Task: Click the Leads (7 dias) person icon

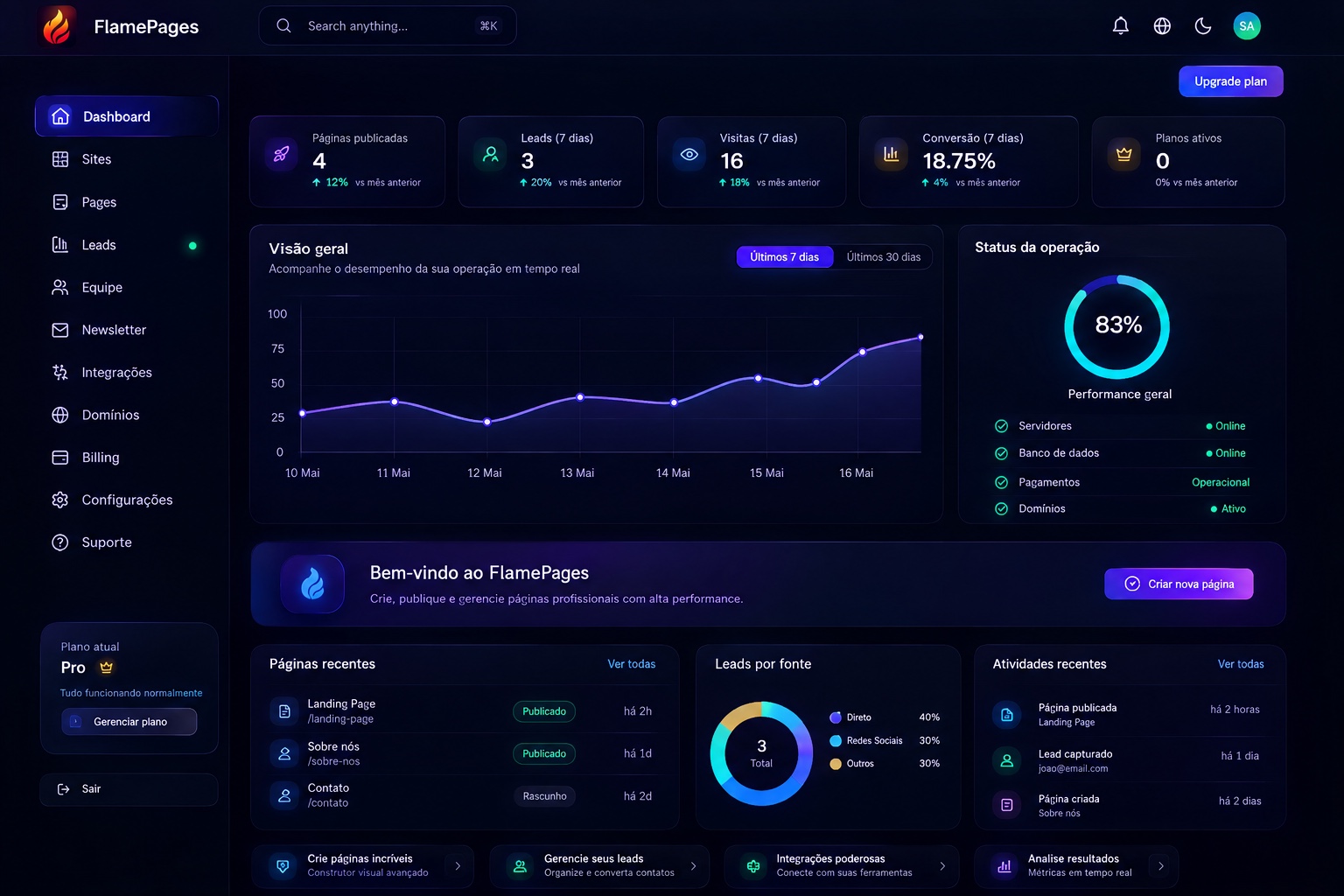Action: [491, 155]
